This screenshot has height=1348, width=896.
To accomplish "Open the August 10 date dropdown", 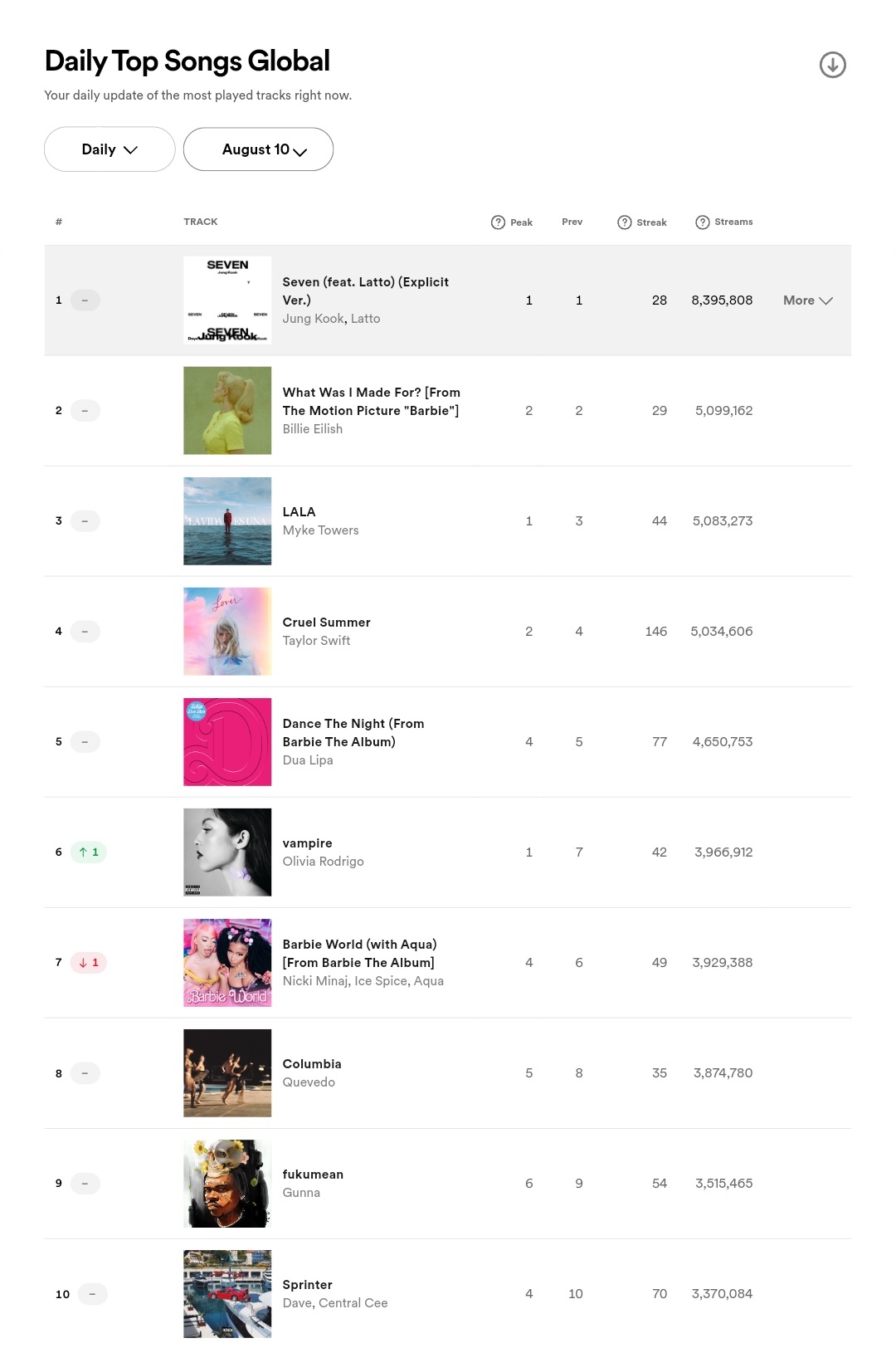I will 258,149.
